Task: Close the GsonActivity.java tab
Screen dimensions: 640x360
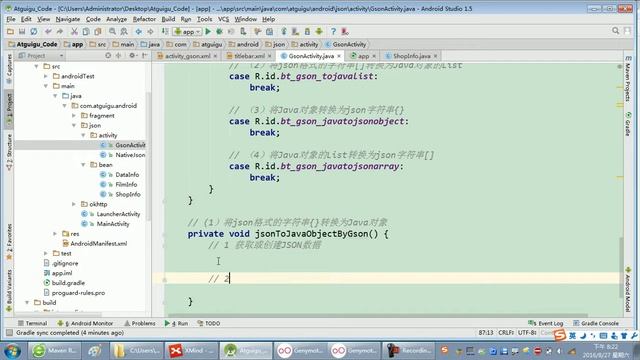Action: point(339,56)
